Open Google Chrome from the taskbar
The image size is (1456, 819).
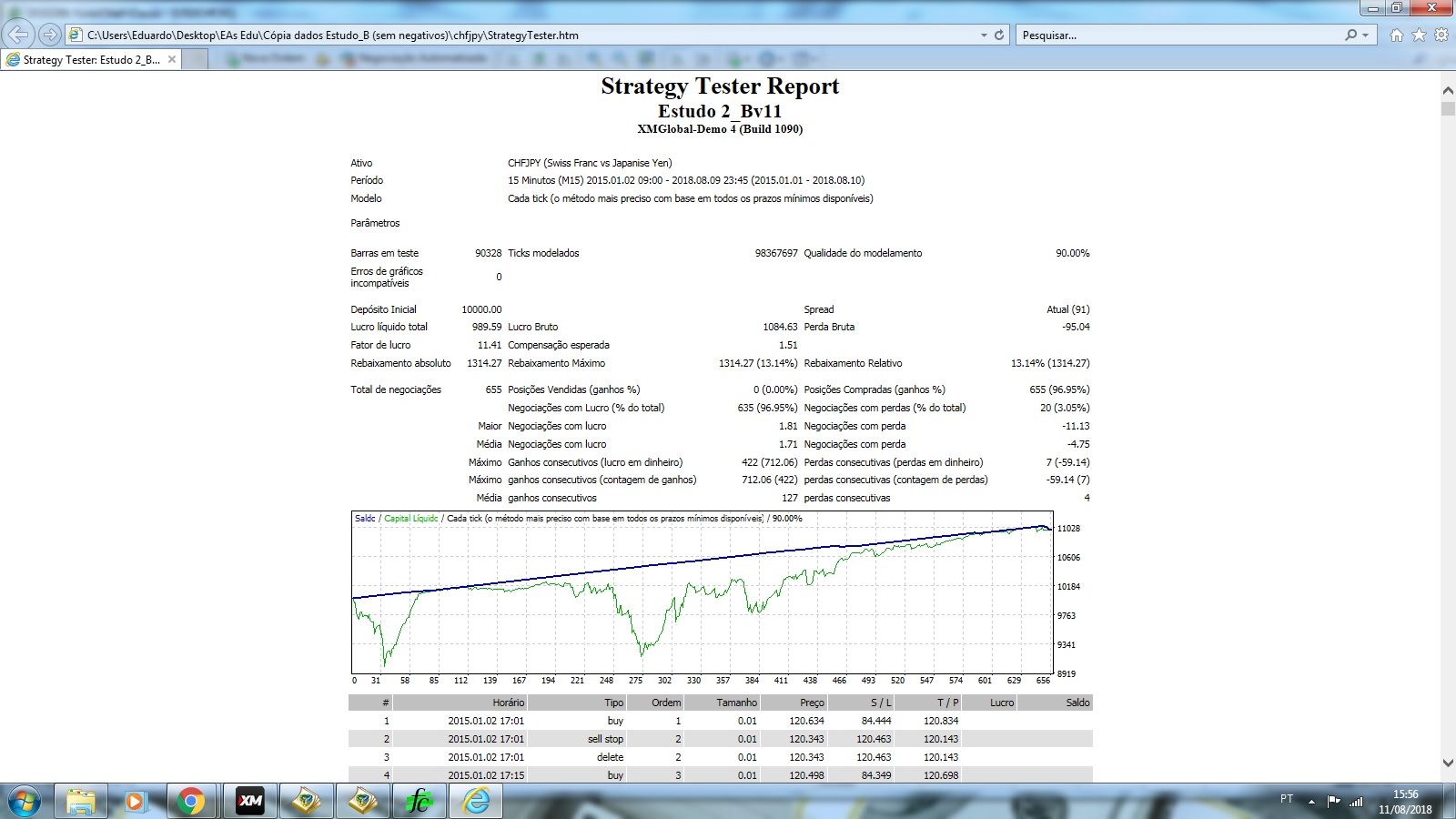point(191,801)
